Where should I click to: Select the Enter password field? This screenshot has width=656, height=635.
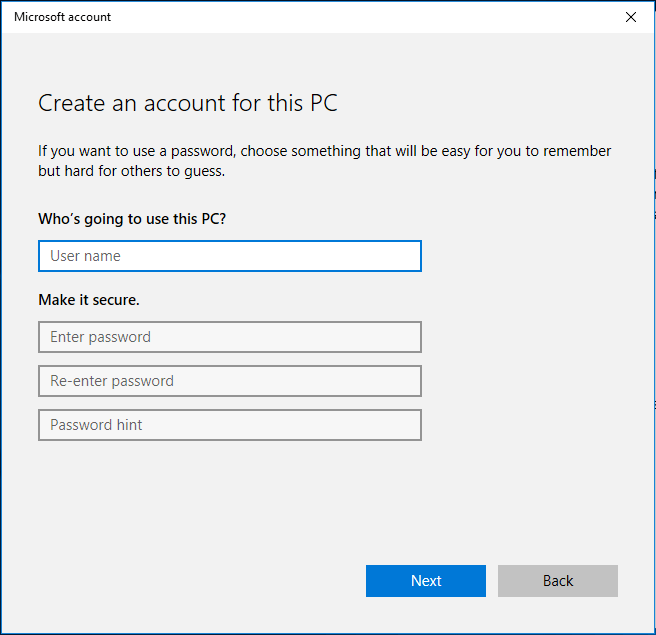pos(230,337)
